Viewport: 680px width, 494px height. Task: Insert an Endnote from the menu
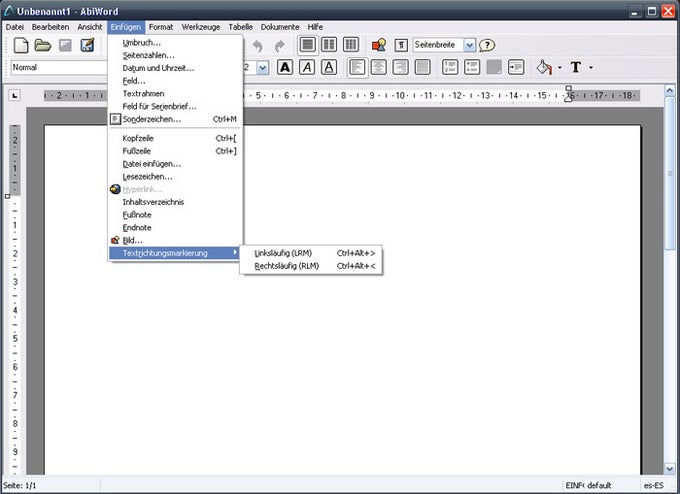(175, 227)
